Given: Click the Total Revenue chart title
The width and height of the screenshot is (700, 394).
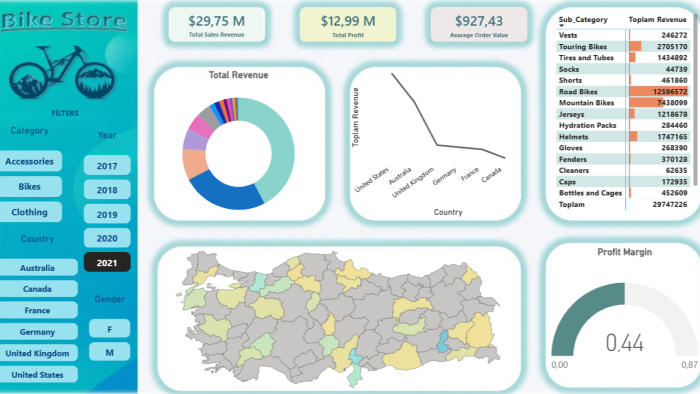Looking at the screenshot, I should 238,75.
